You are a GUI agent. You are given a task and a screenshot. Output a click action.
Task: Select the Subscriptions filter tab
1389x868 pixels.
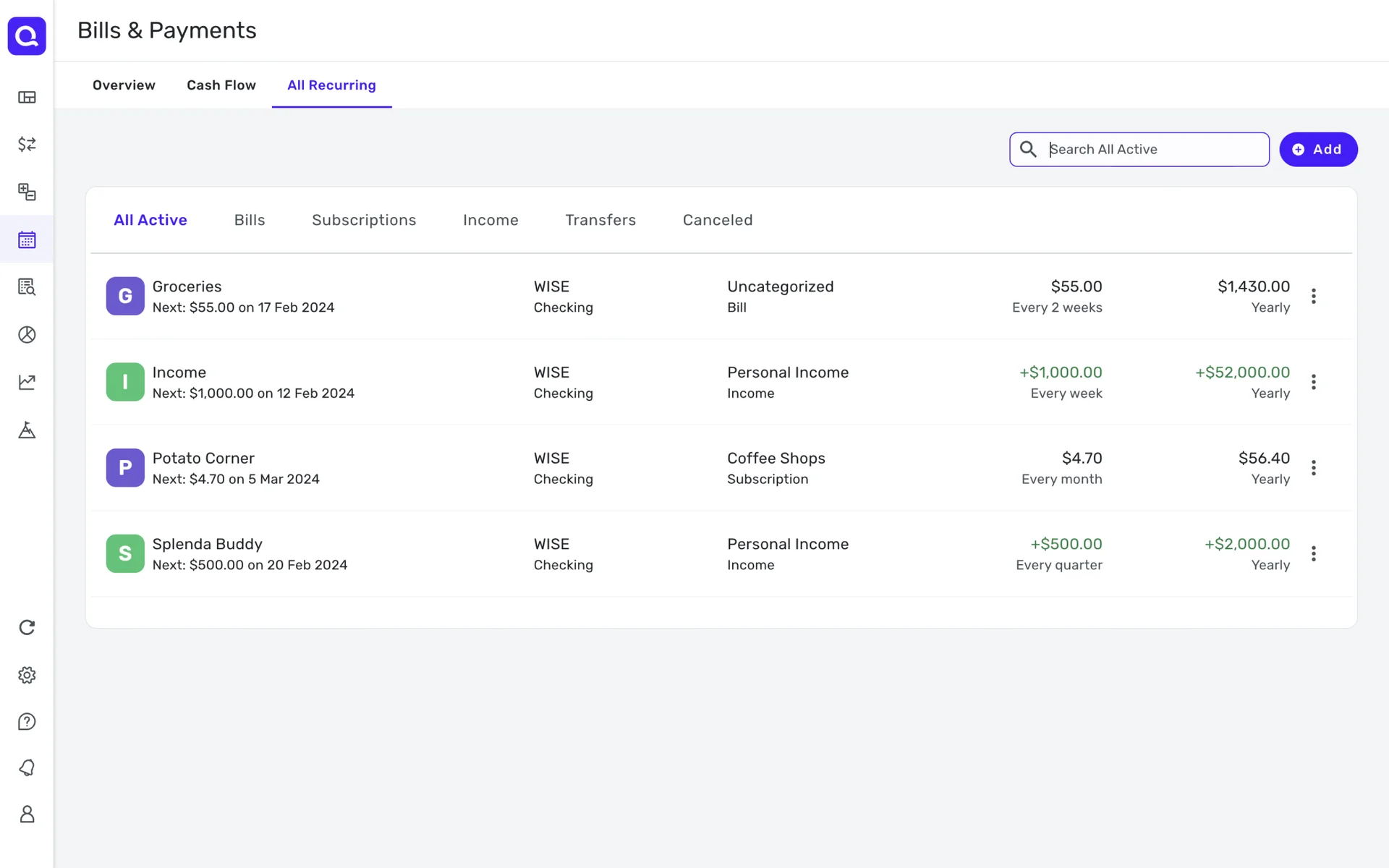click(x=364, y=220)
